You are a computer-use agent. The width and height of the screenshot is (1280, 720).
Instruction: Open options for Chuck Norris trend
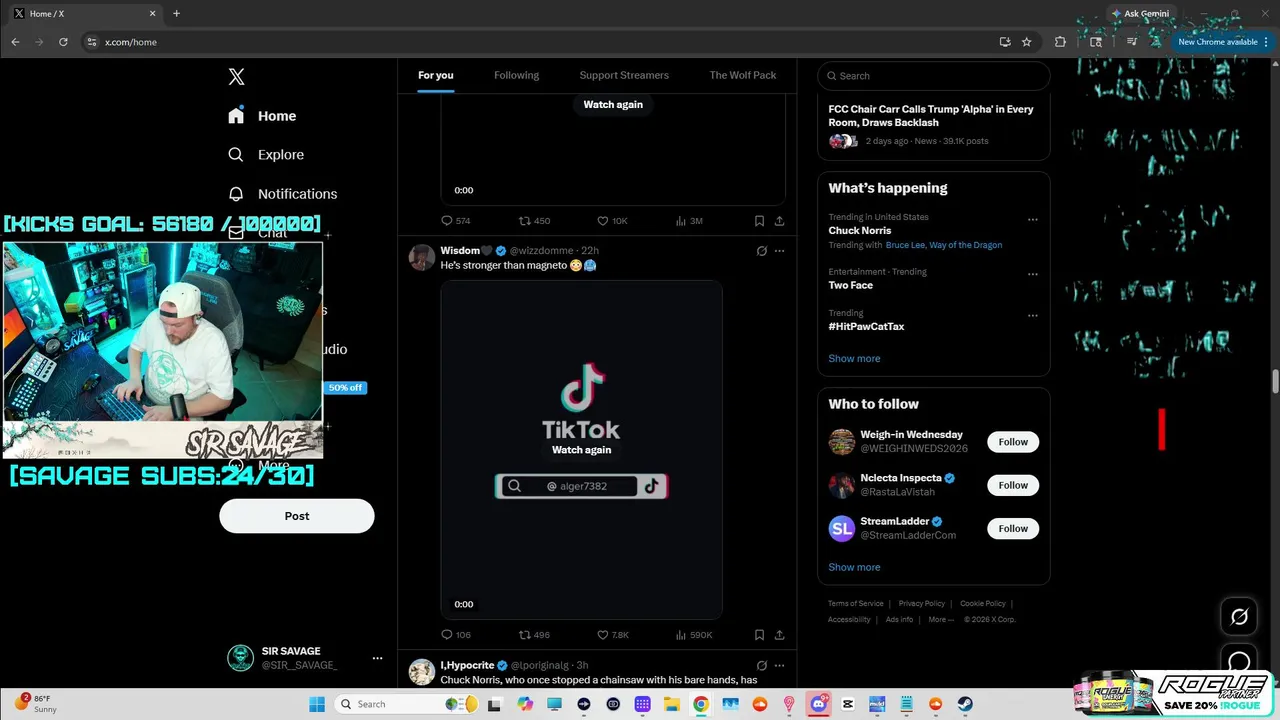tap(1033, 220)
